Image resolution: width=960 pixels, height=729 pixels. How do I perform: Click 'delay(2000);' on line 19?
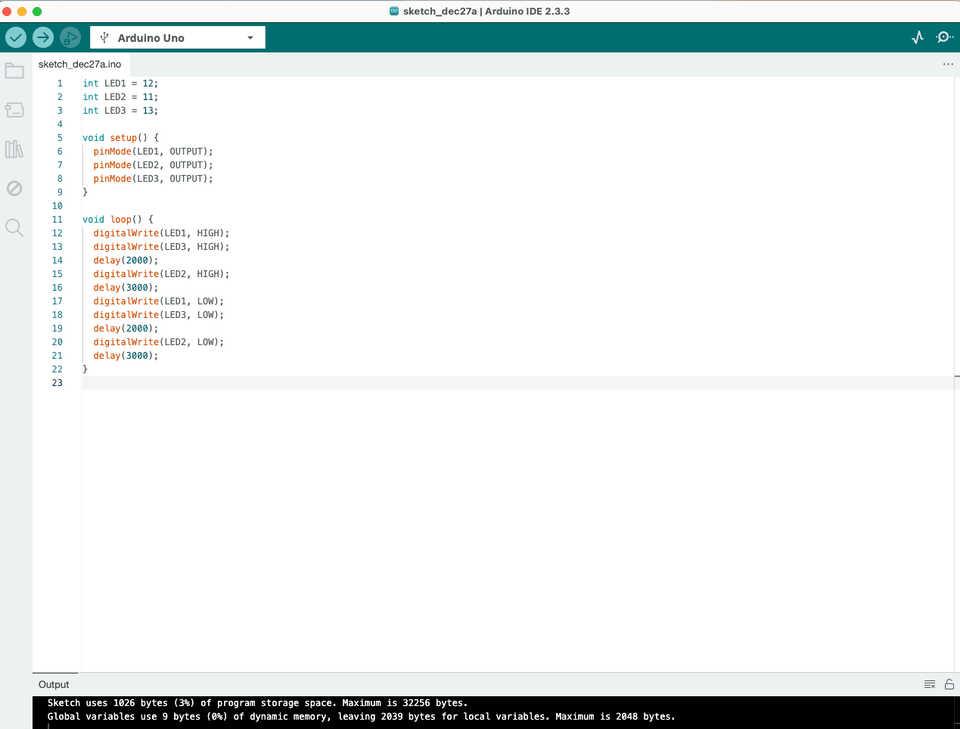tap(126, 328)
